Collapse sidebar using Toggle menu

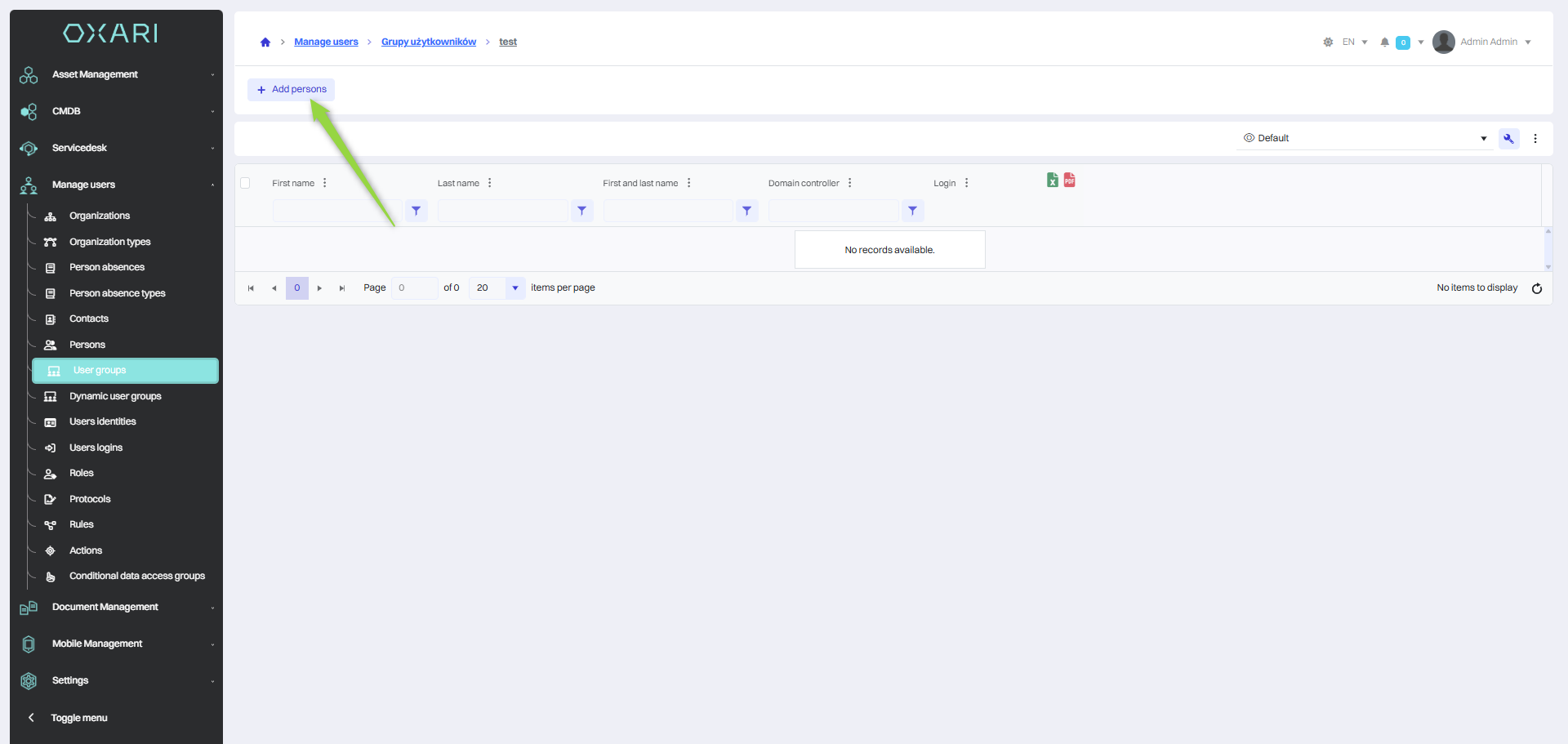pyautogui.click(x=78, y=718)
